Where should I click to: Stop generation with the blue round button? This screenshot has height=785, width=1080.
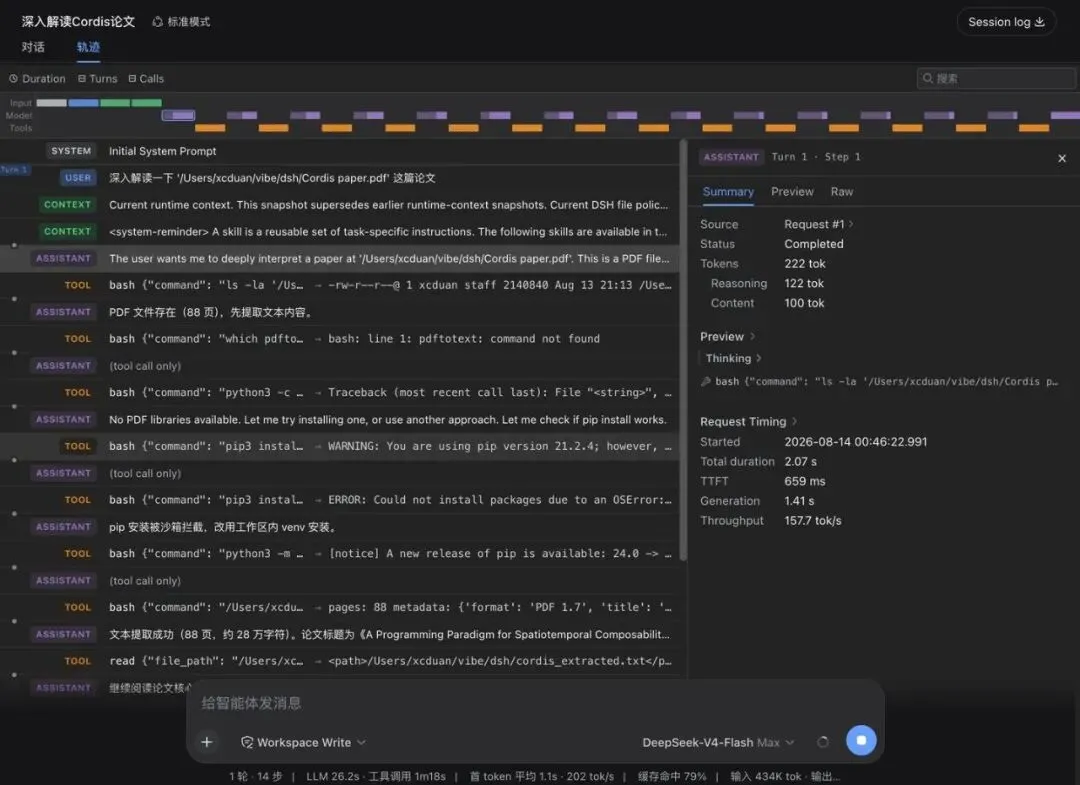point(861,741)
